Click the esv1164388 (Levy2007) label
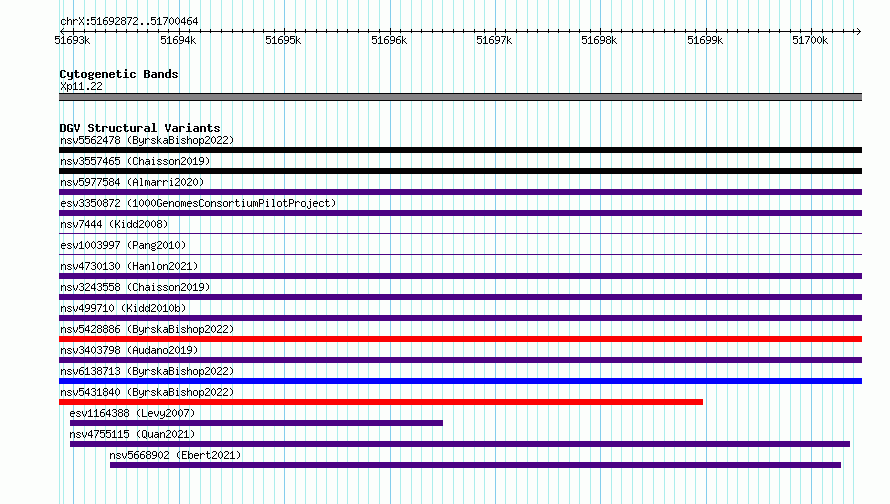890x504 pixels. pyautogui.click(x=132, y=413)
